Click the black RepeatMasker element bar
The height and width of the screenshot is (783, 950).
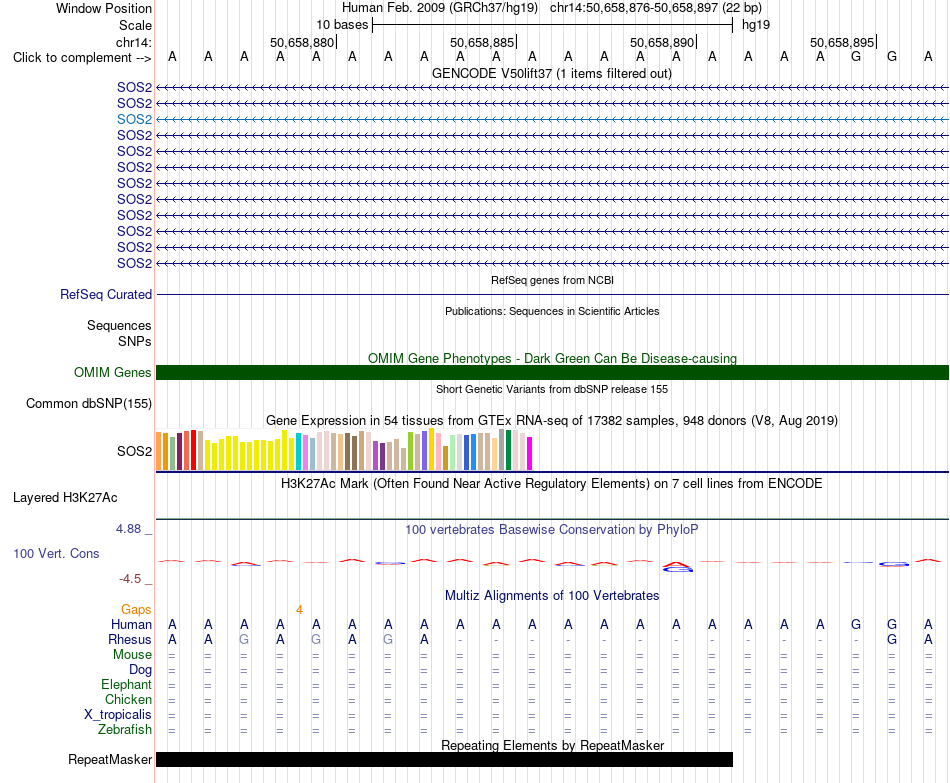pos(444,759)
